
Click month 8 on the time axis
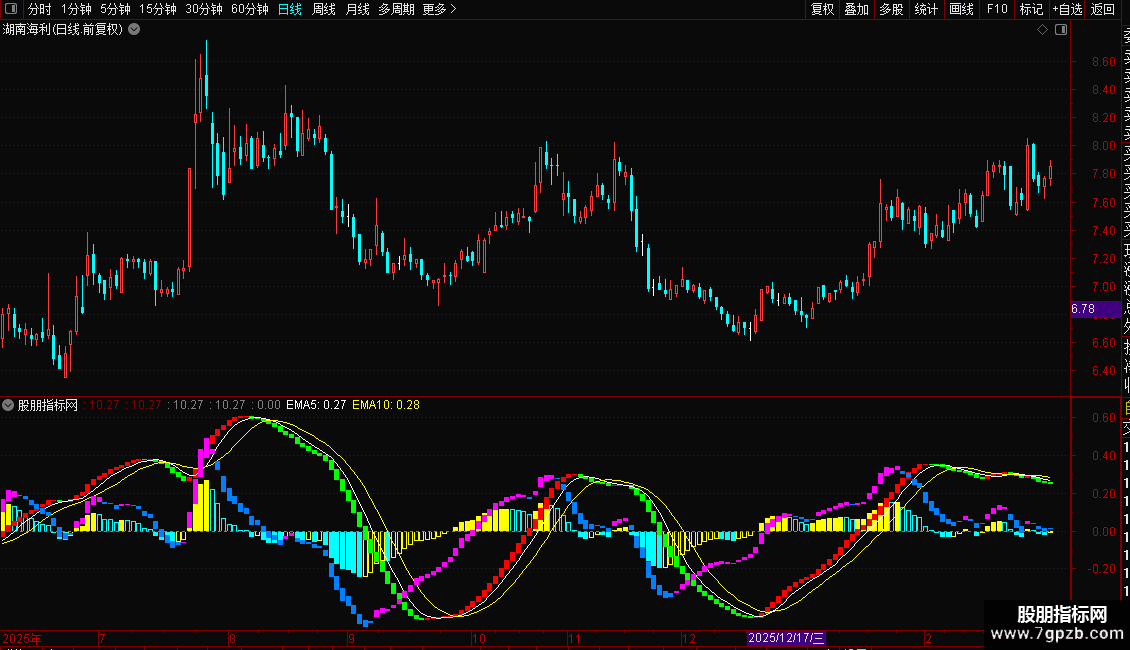pos(232,638)
